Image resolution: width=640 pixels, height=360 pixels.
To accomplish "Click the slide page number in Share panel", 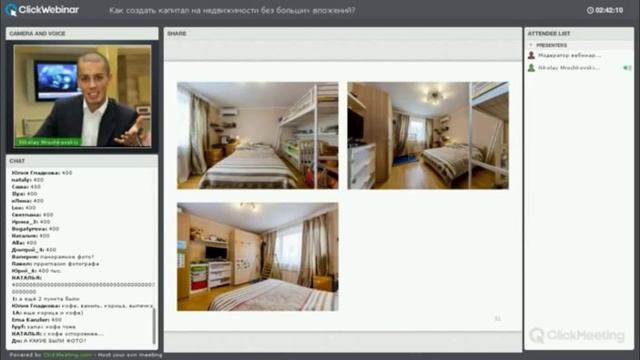I will pyautogui.click(x=498, y=318).
